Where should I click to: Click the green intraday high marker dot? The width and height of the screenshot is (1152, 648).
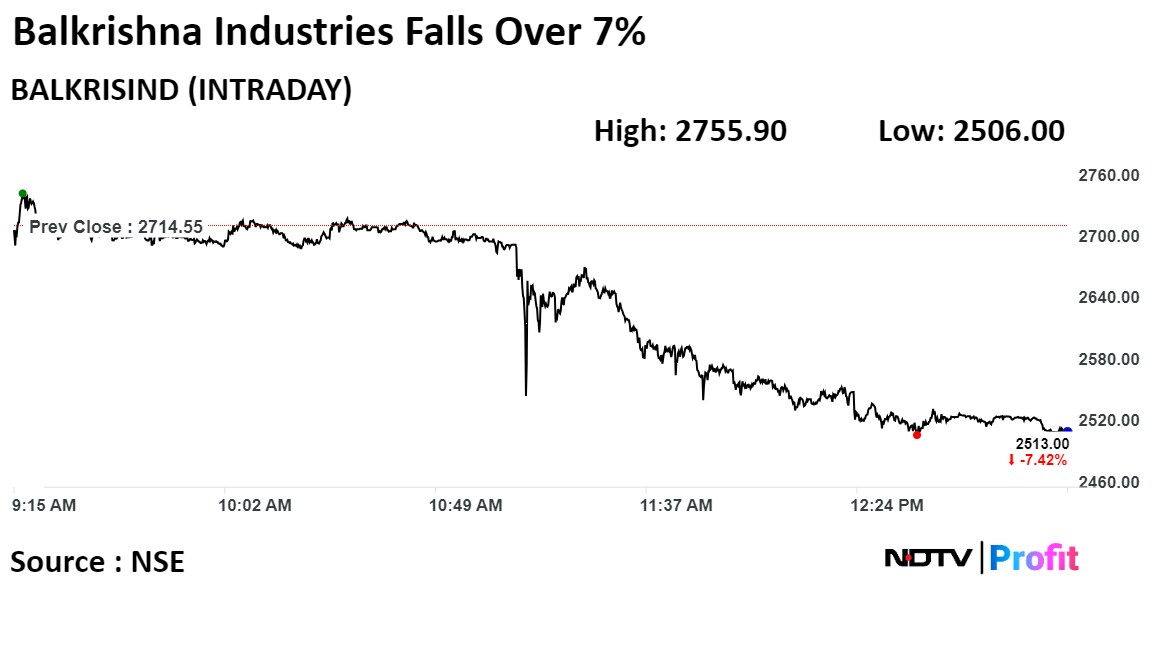[x=22, y=193]
